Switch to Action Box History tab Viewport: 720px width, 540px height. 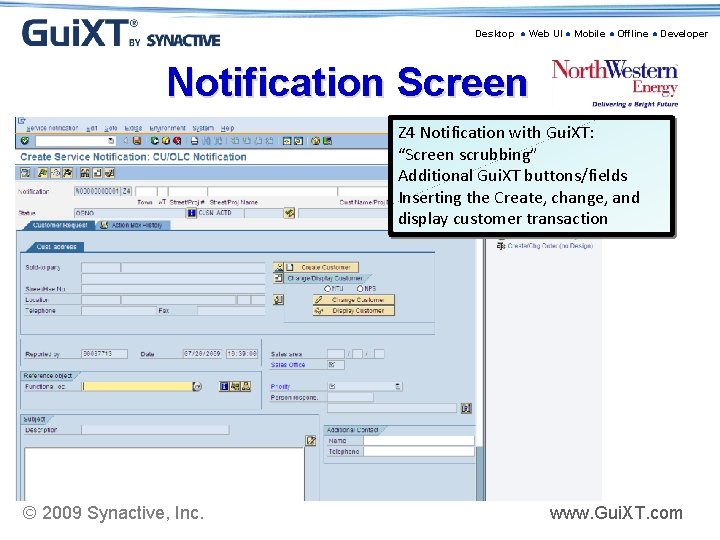pyautogui.click(x=133, y=225)
